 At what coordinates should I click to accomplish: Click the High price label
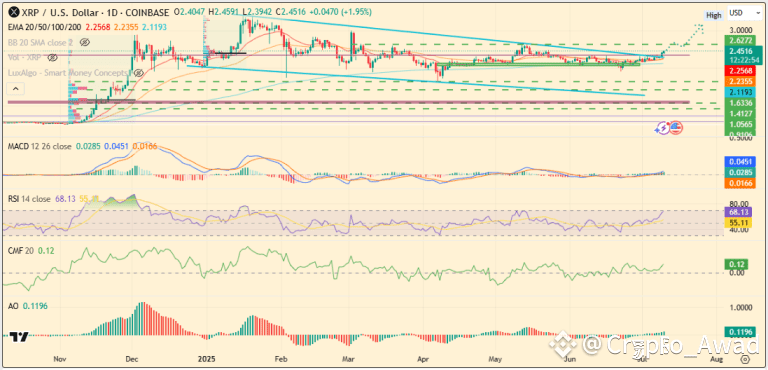tap(714, 15)
